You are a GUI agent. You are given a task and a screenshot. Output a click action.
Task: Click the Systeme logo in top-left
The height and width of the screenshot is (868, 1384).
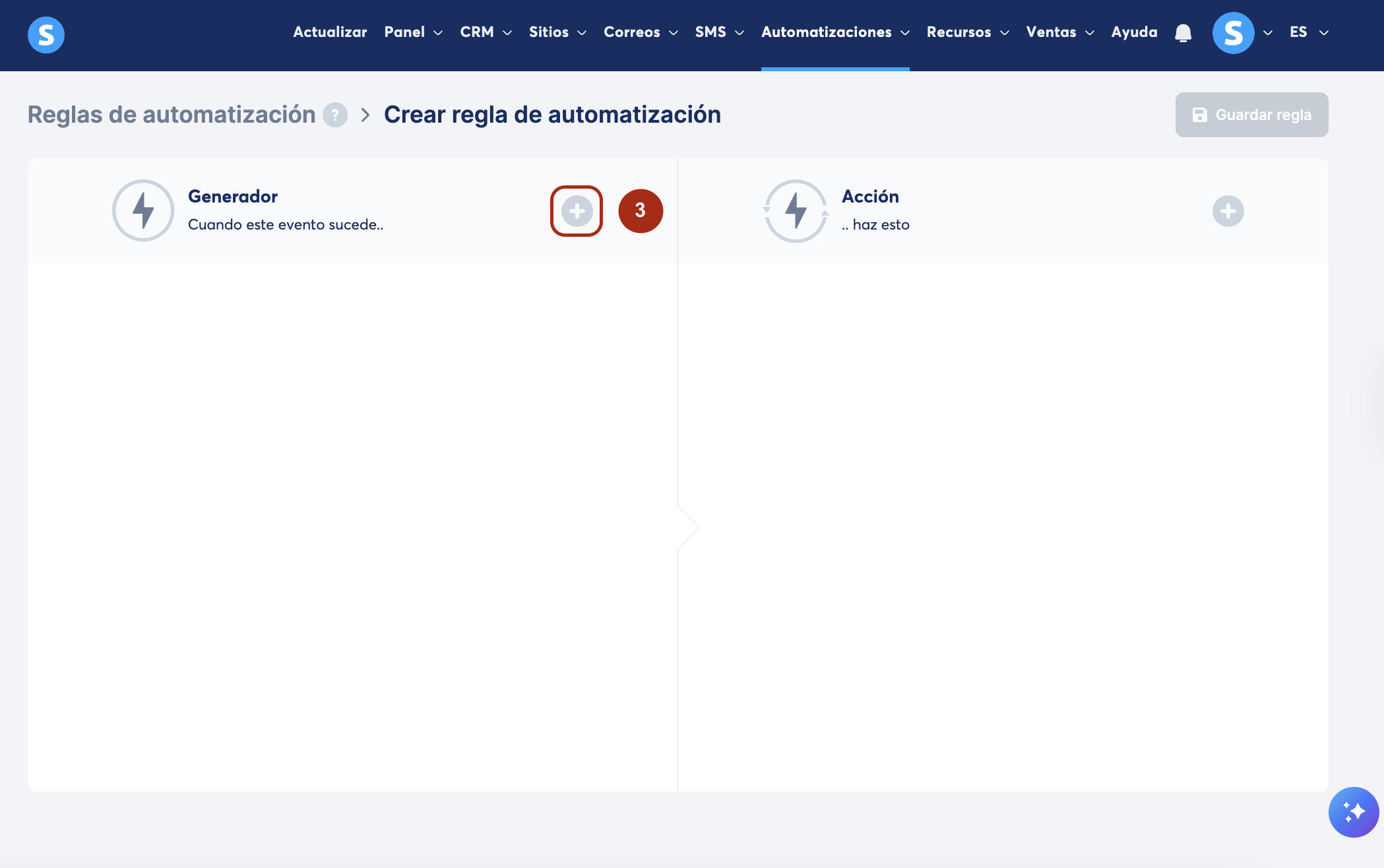(46, 34)
